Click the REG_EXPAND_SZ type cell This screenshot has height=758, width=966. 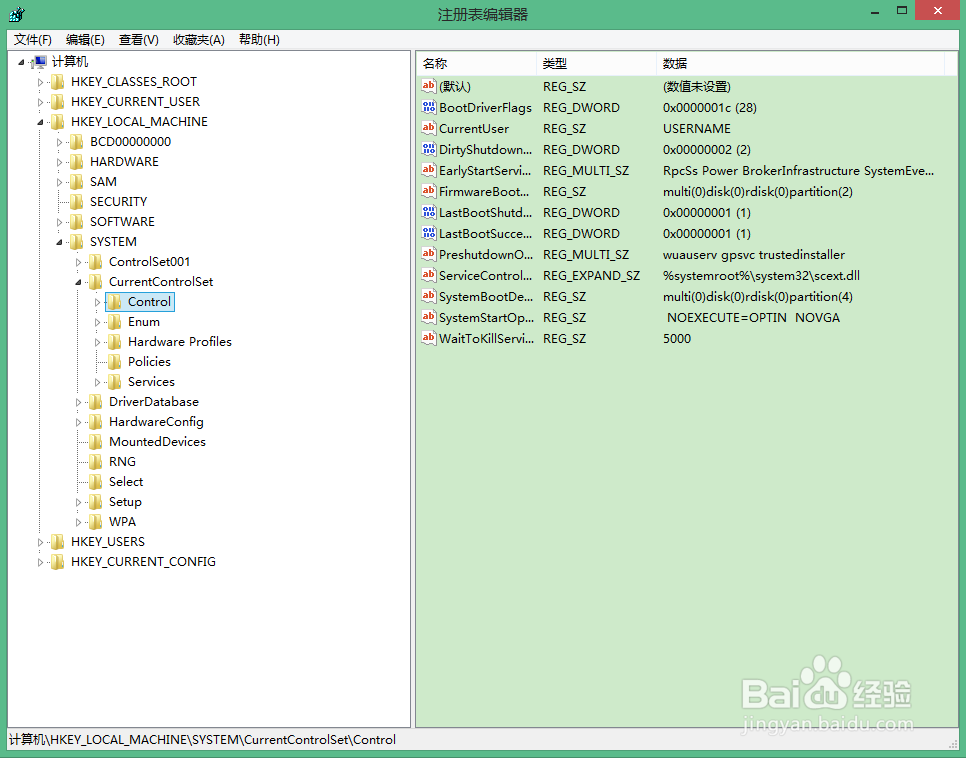[x=591, y=275]
